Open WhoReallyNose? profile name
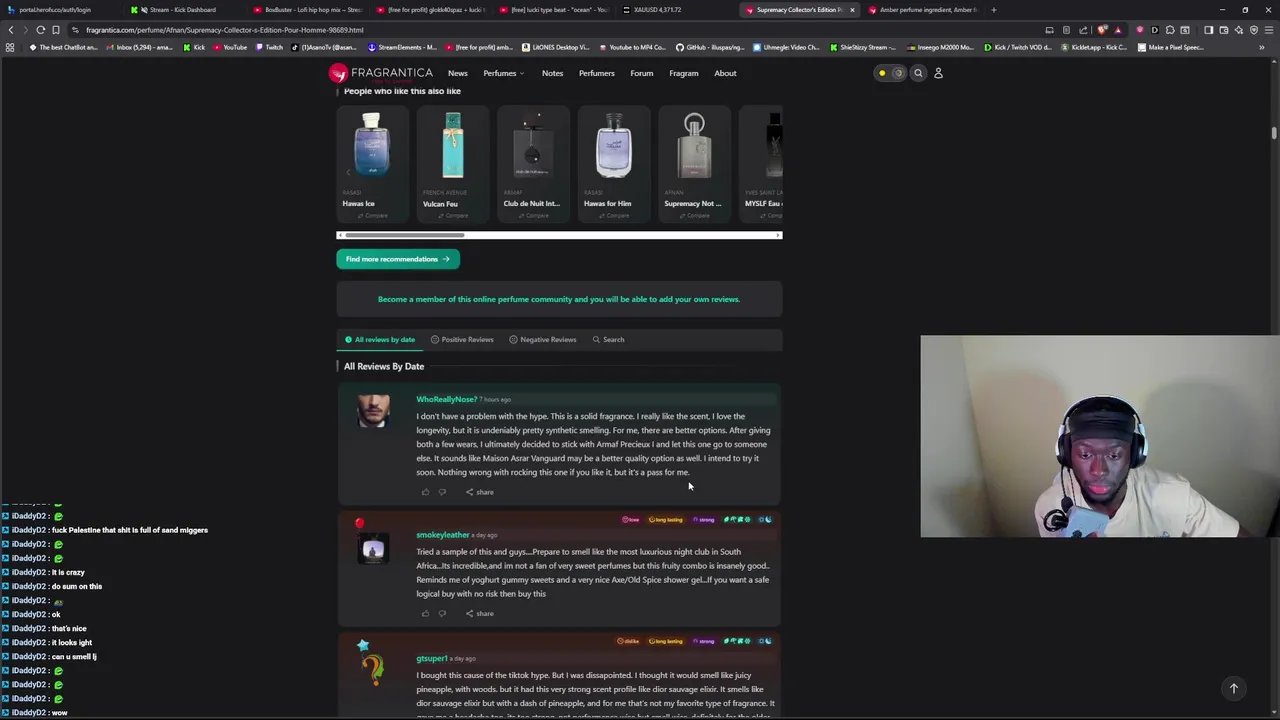 pos(446,399)
